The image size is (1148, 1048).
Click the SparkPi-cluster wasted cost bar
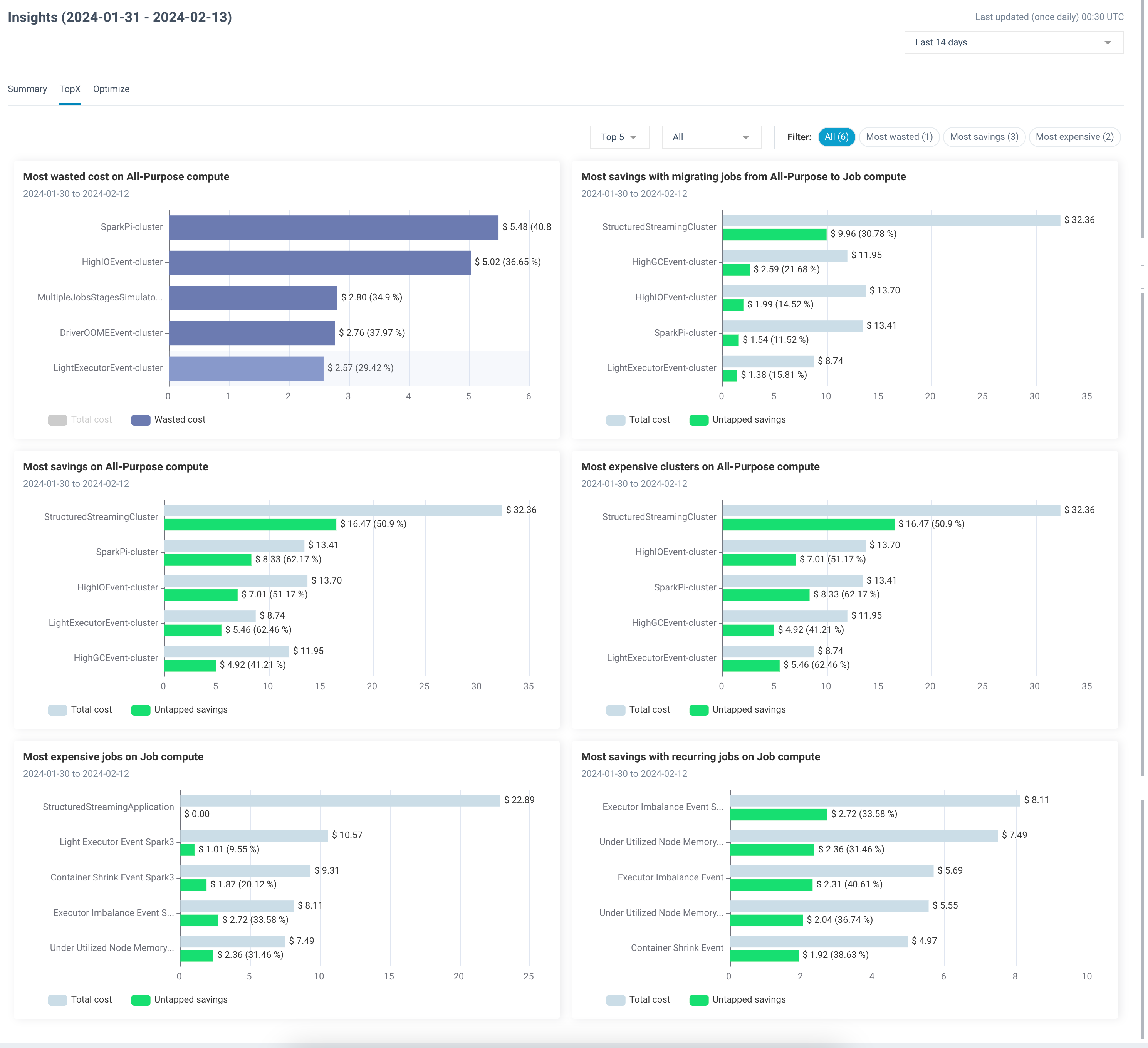[334, 227]
